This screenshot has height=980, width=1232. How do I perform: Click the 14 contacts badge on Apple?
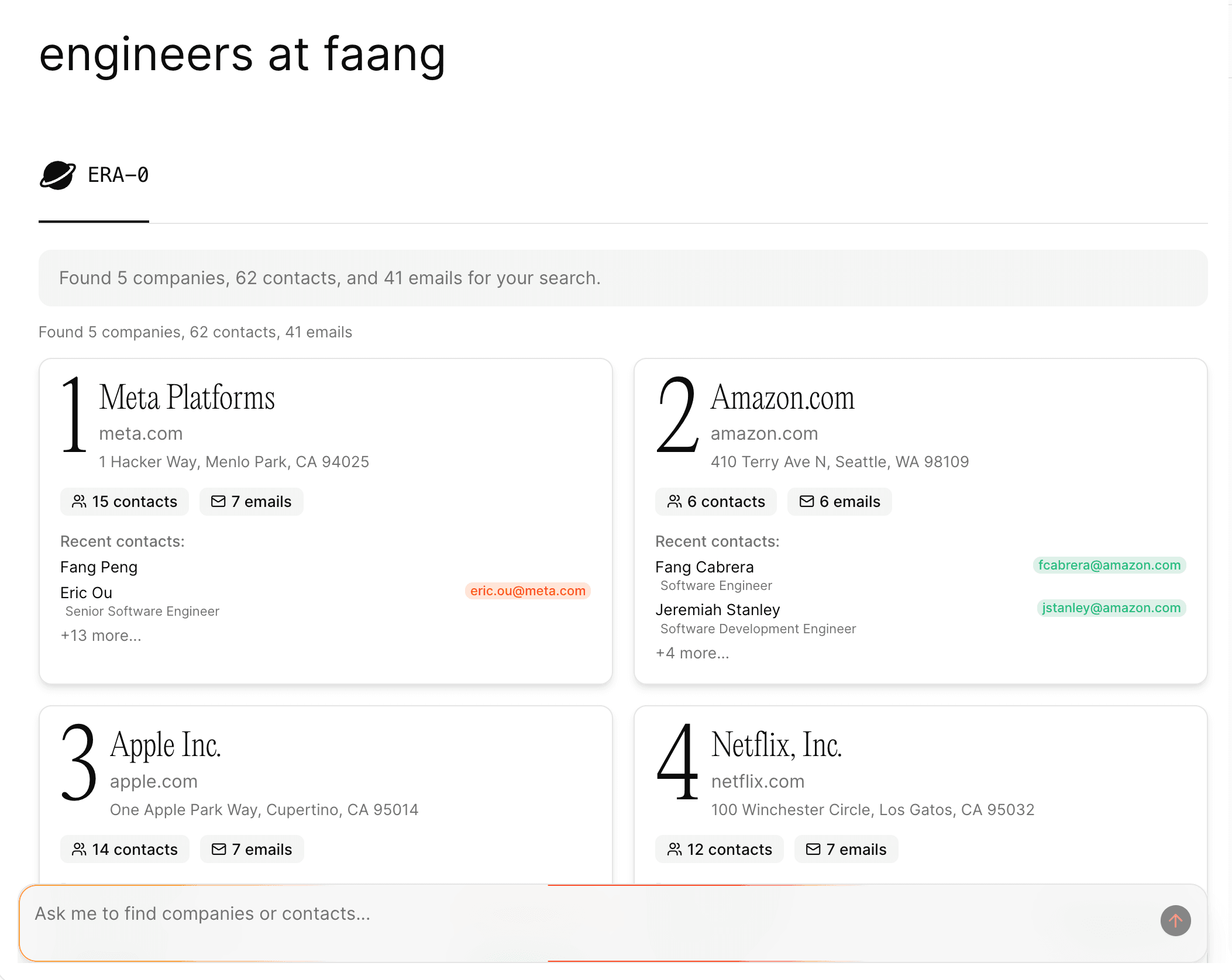(125, 849)
